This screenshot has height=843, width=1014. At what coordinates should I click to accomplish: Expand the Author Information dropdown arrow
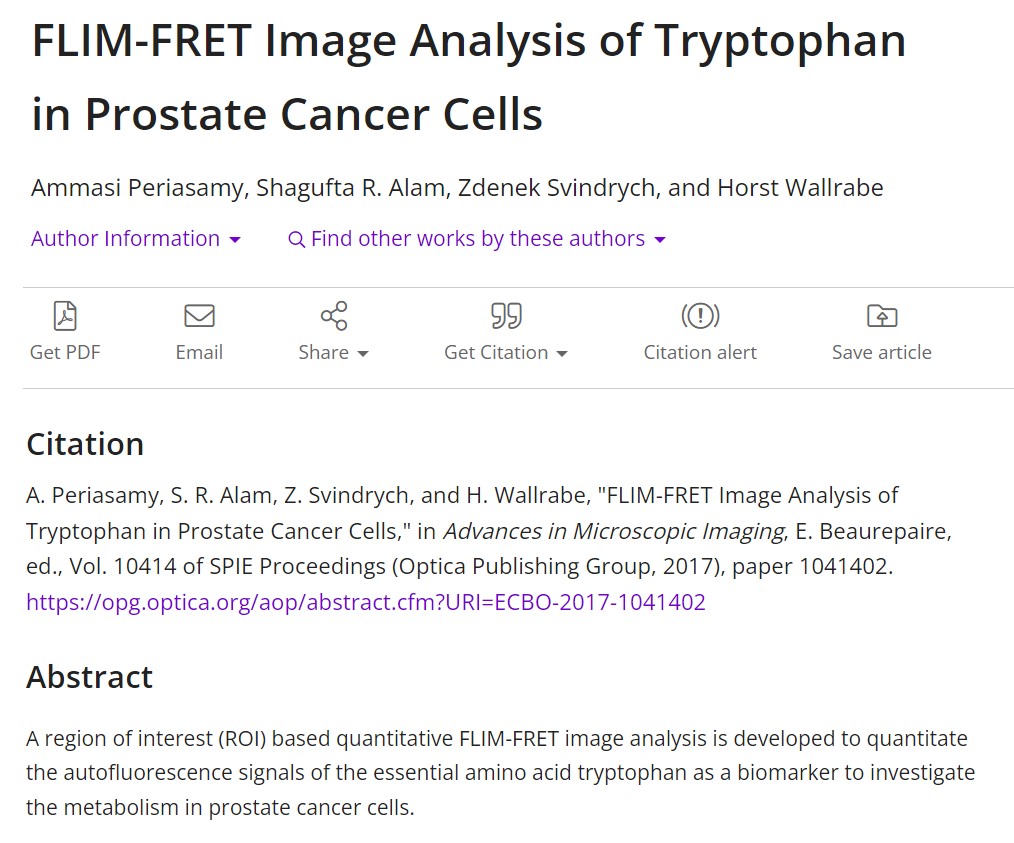coord(235,240)
